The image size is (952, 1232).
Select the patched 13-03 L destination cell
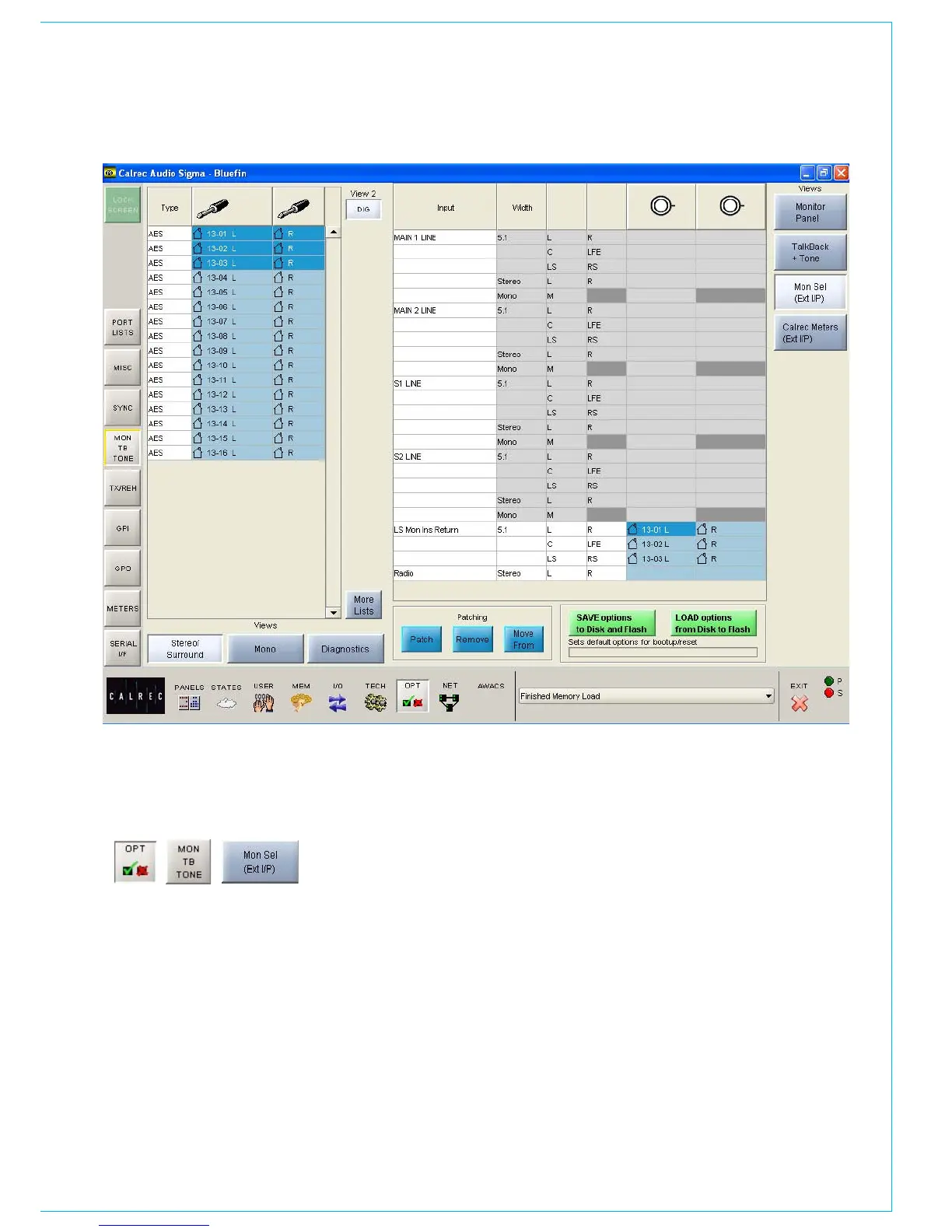point(661,558)
